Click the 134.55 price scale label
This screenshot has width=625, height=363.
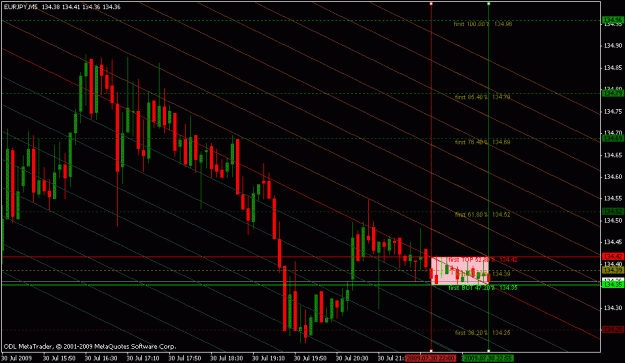point(613,198)
